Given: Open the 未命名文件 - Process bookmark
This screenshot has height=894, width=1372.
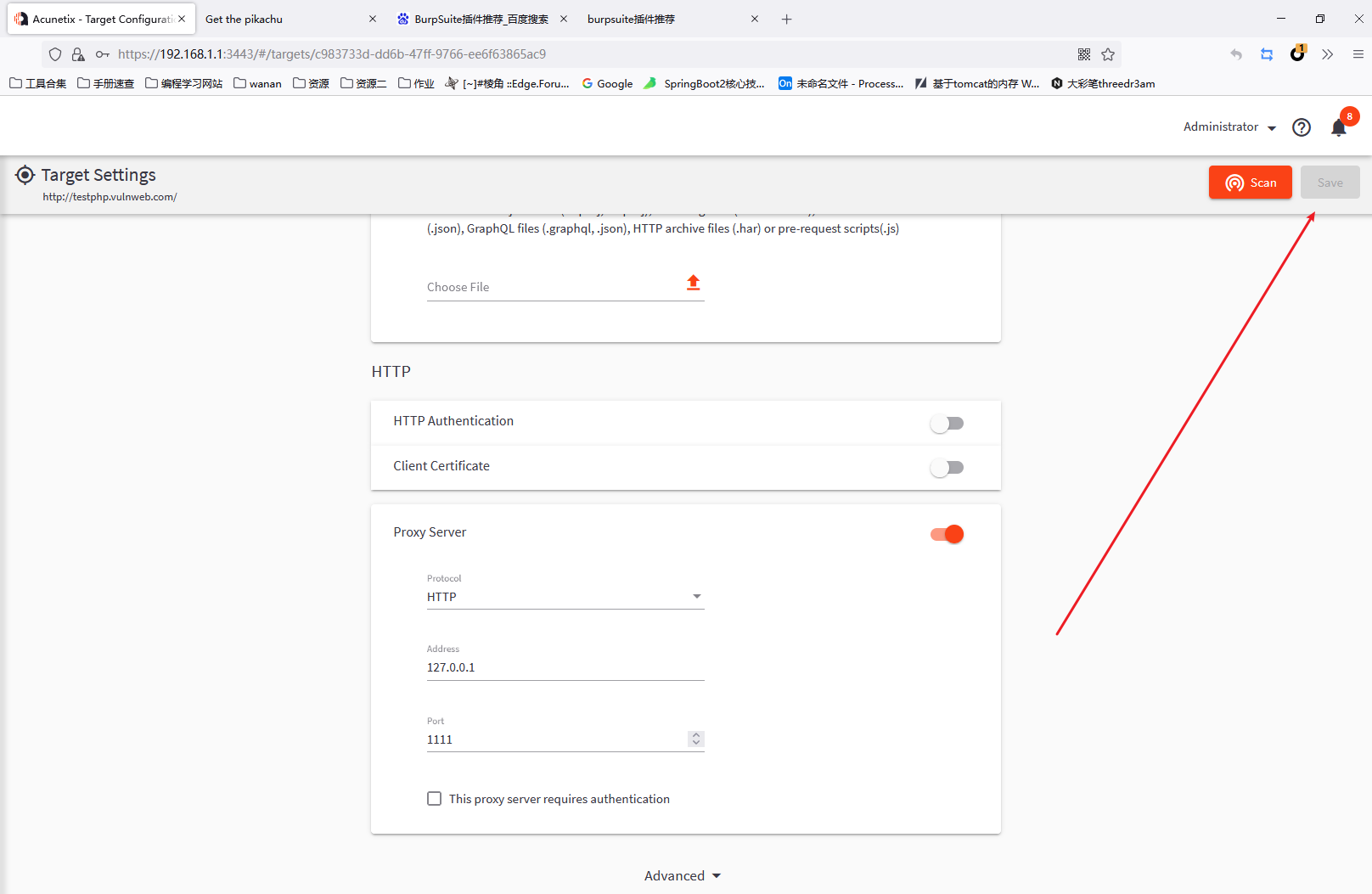Looking at the screenshot, I should coord(841,83).
